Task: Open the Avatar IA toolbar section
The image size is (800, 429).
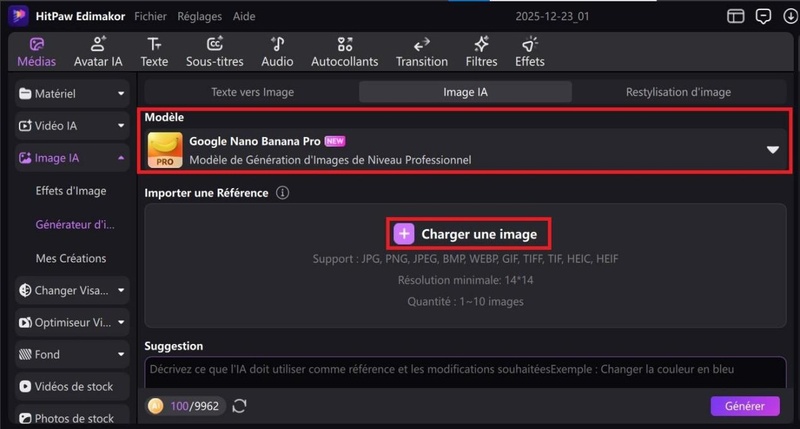Action: click(98, 52)
